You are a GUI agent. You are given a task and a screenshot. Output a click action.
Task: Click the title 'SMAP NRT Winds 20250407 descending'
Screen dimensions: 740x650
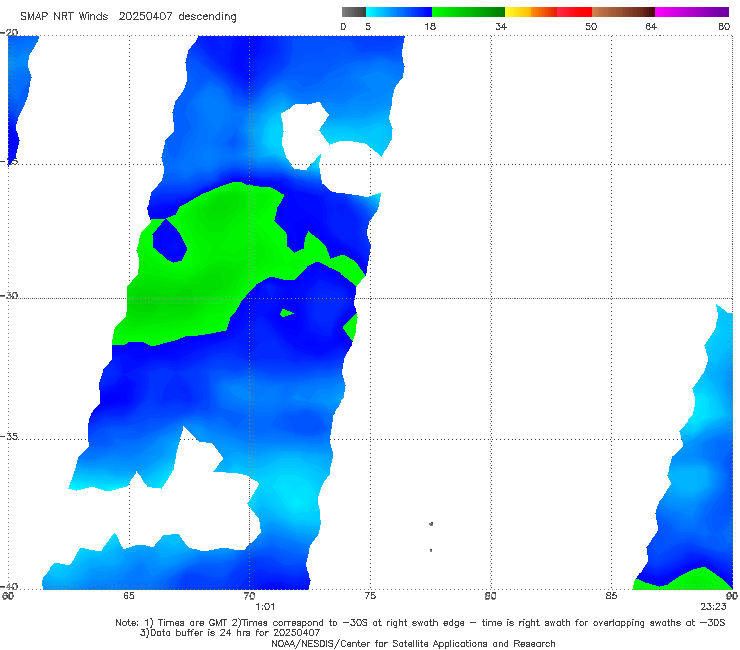tap(128, 16)
